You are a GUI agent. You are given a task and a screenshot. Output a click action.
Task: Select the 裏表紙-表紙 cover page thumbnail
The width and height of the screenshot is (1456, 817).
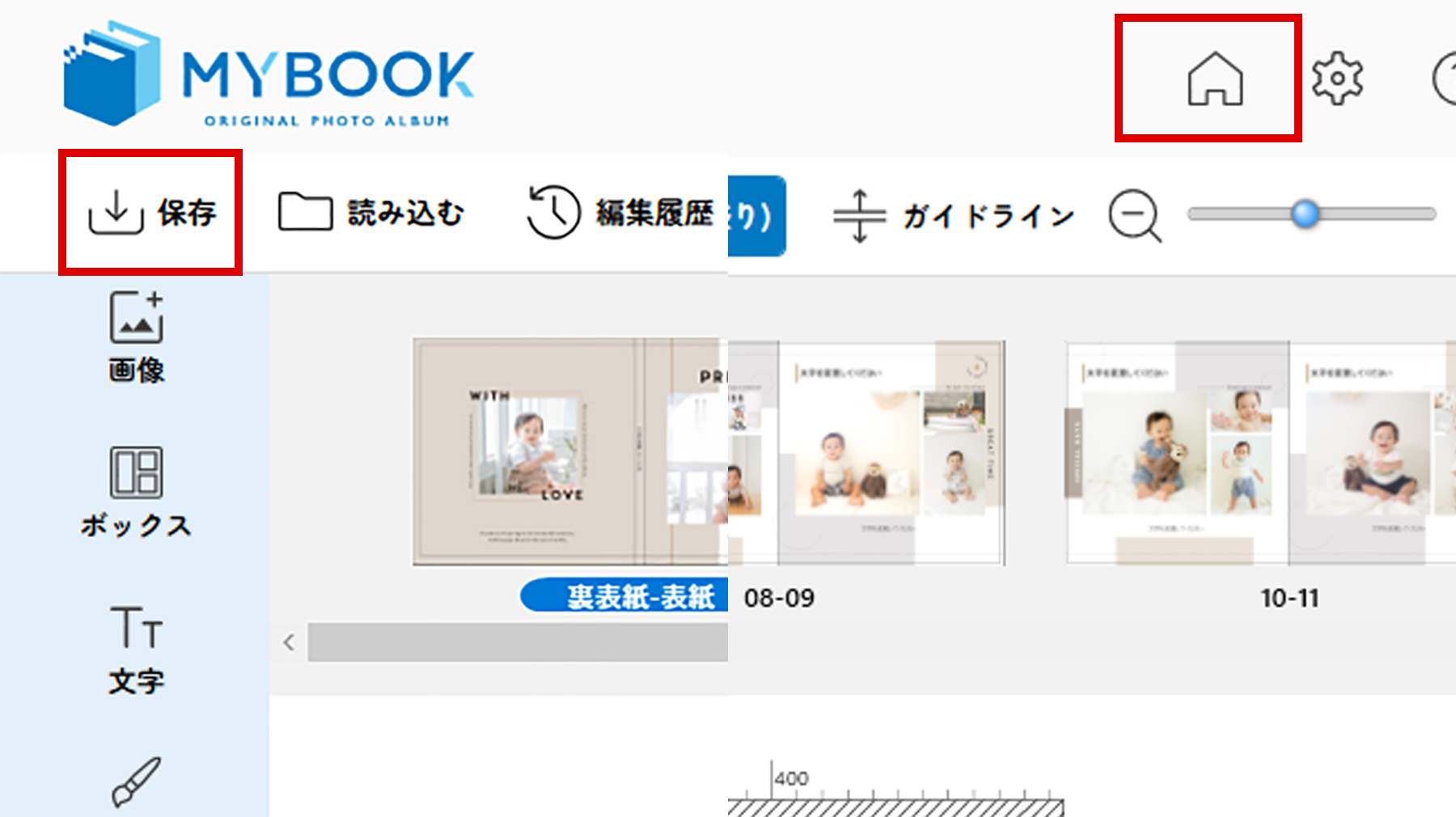(569, 451)
